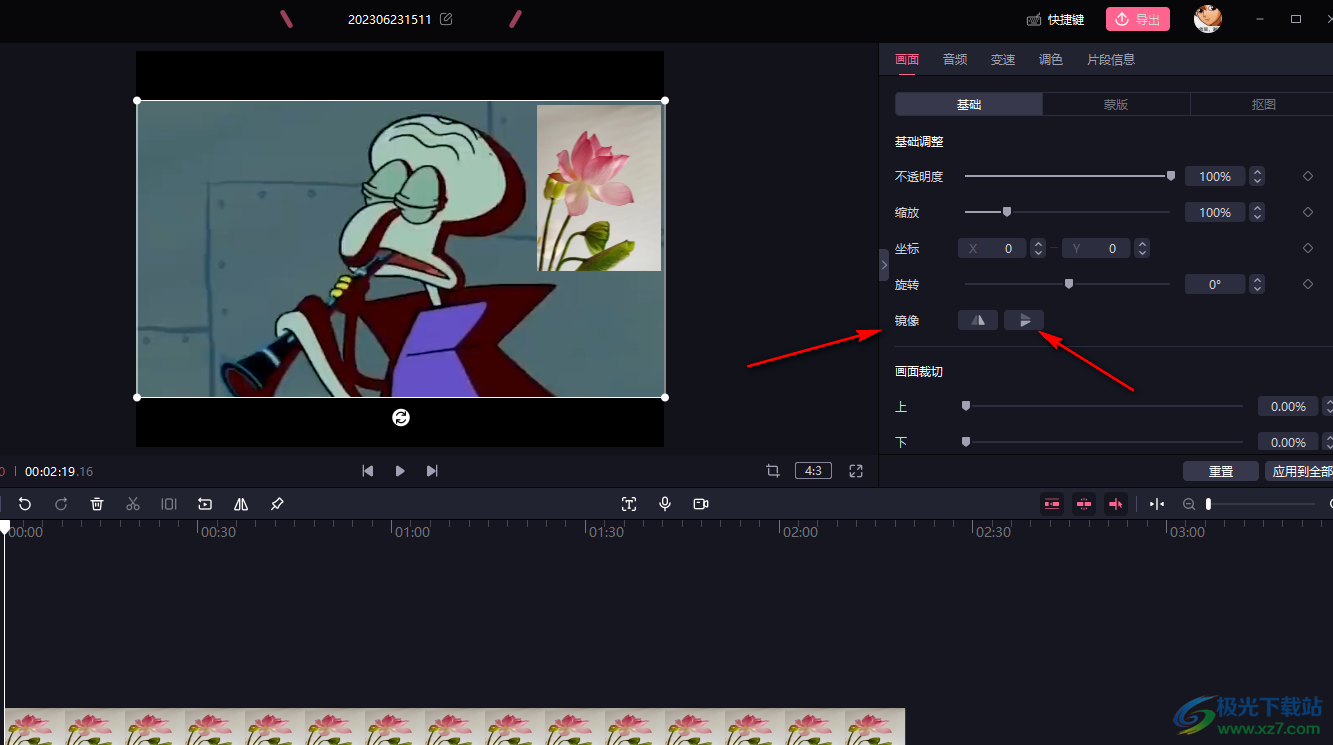Click the scale value stepper arrows
The image size is (1333, 745).
coord(1257,212)
